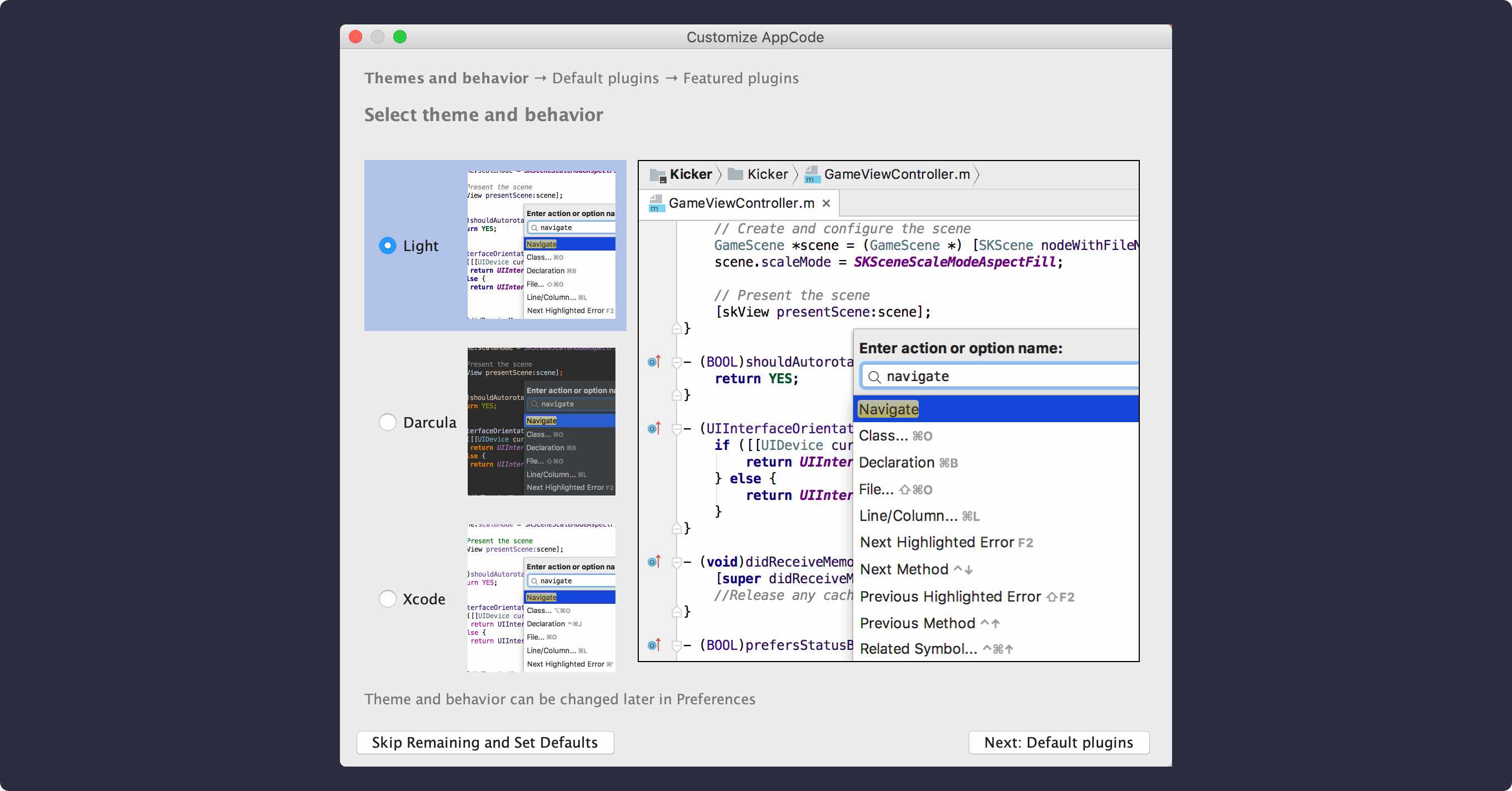Select the Darcula theme radio button

coord(387,422)
